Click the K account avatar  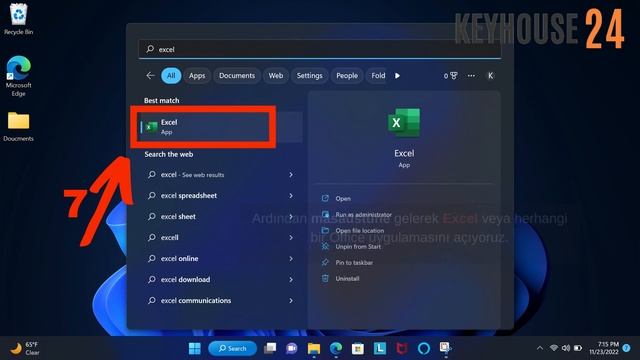point(491,76)
